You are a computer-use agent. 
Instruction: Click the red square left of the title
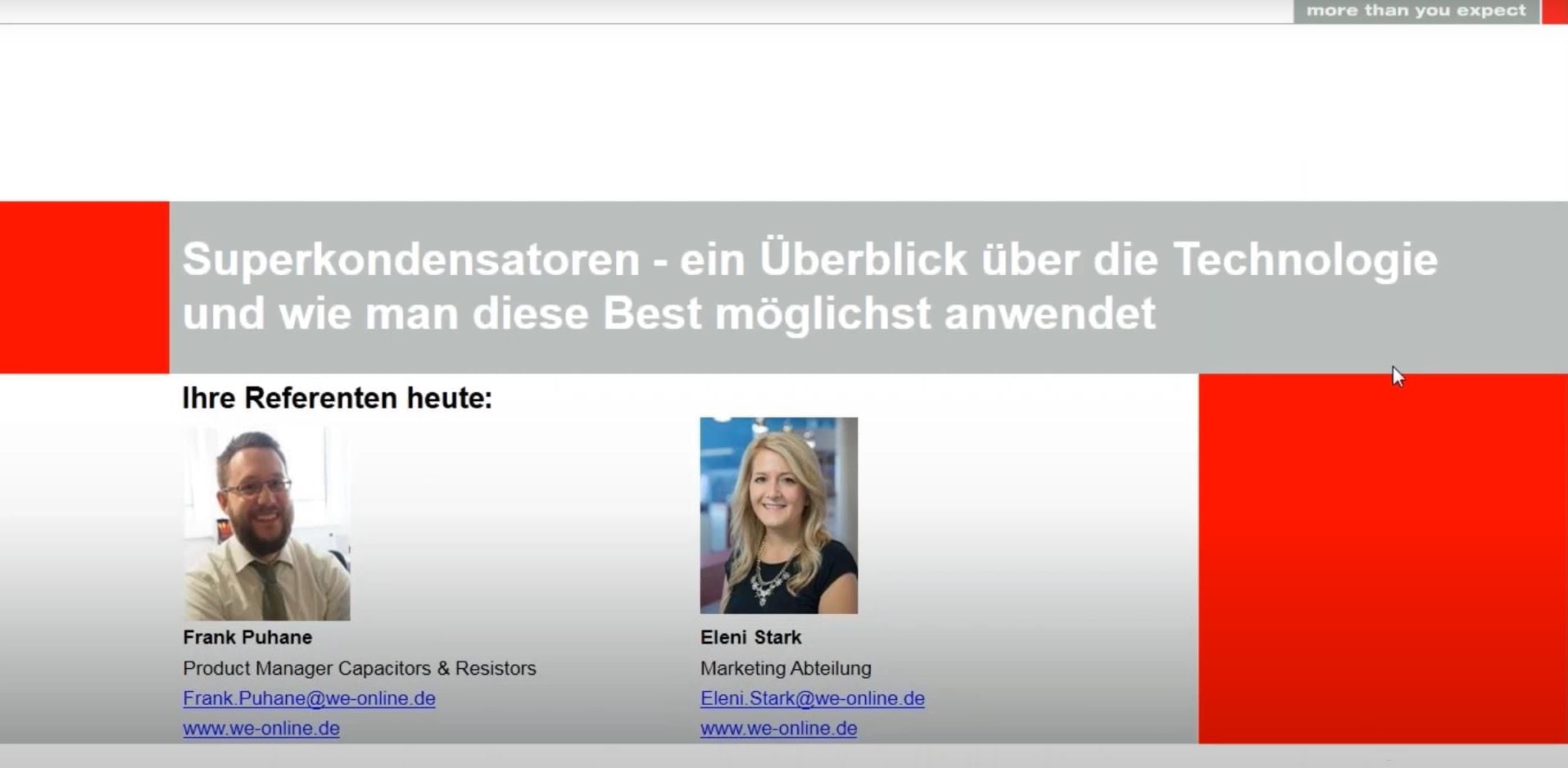84,287
